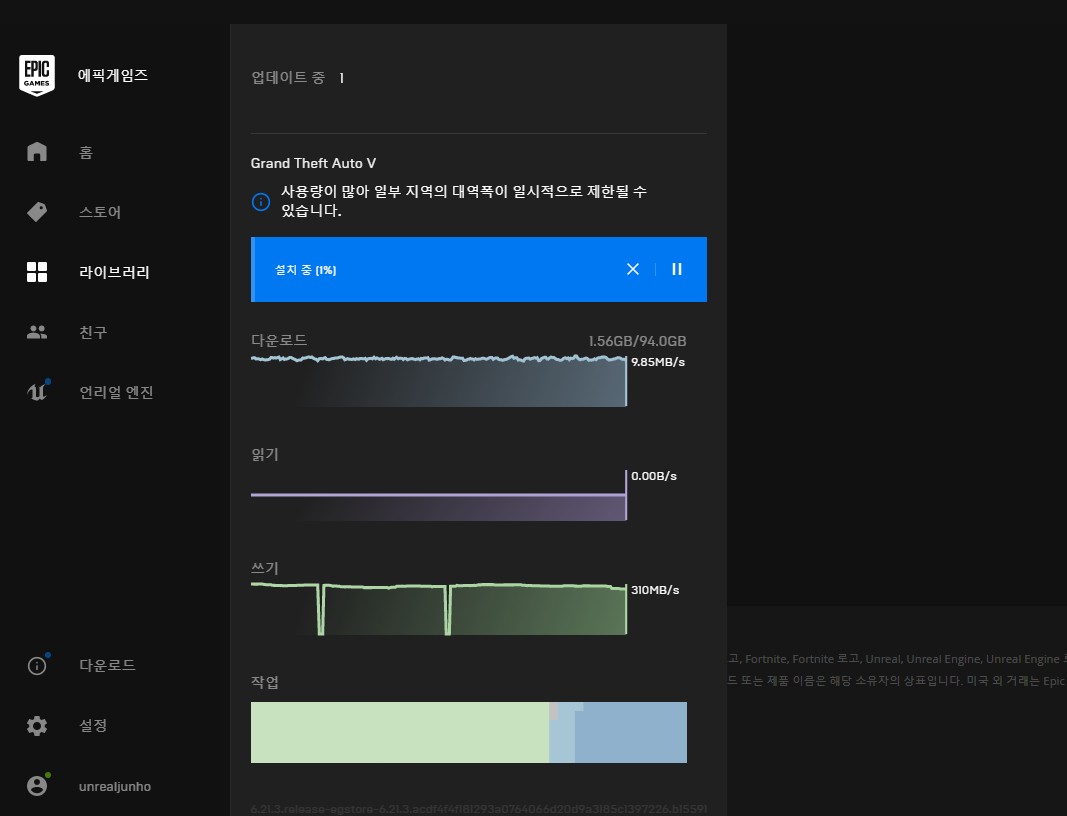Image resolution: width=1067 pixels, height=816 pixels.
Task: Click the 0.00B/s read speed value
Action: (654, 476)
